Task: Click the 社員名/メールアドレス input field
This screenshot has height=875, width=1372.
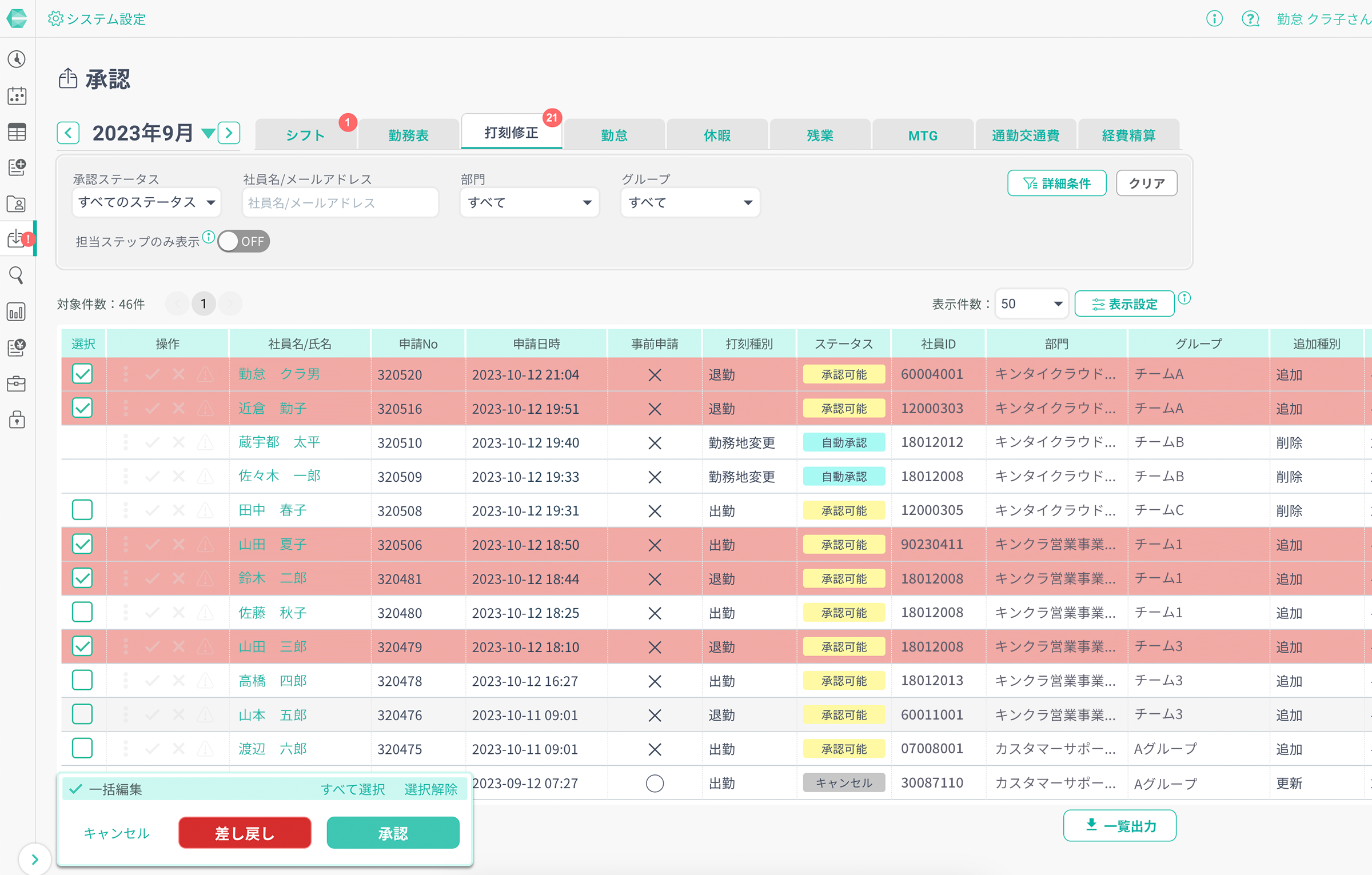Action: pos(340,202)
